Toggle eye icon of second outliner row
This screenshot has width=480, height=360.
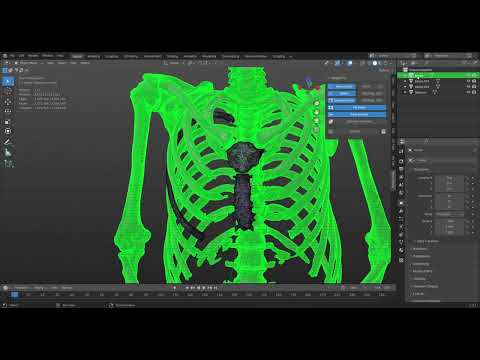point(469,81)
